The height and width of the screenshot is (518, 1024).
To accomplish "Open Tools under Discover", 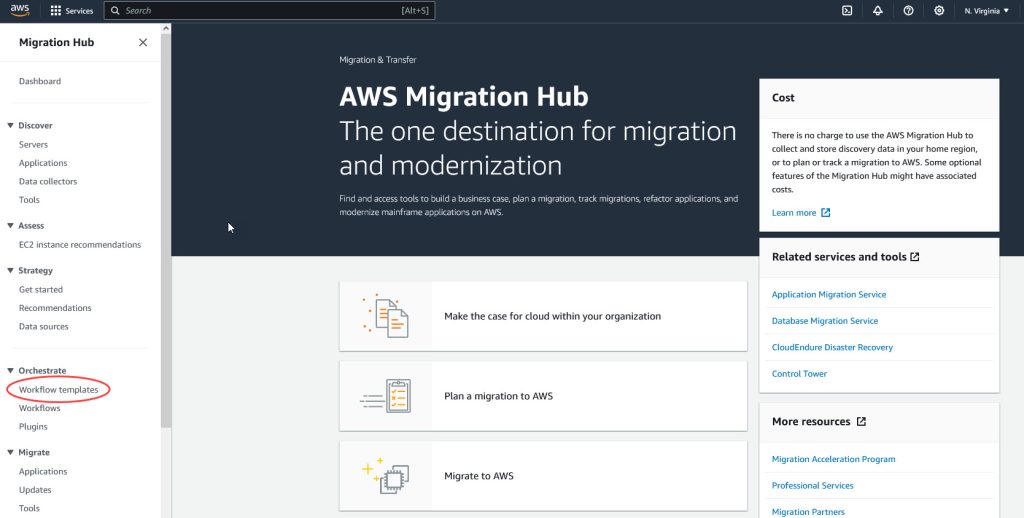I will [x=29, y=199].
